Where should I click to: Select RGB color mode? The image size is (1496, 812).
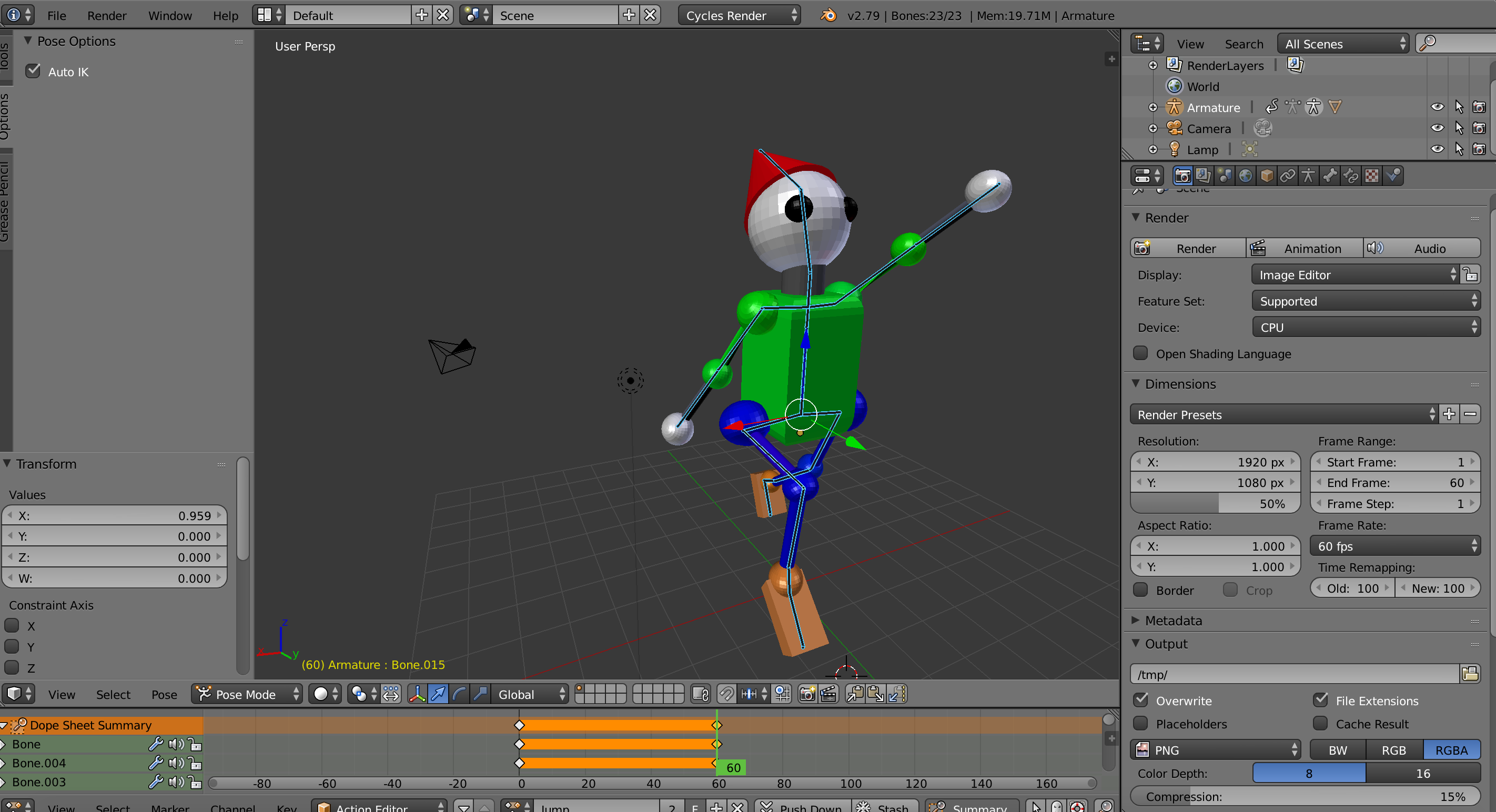(x=1394, y=750)
